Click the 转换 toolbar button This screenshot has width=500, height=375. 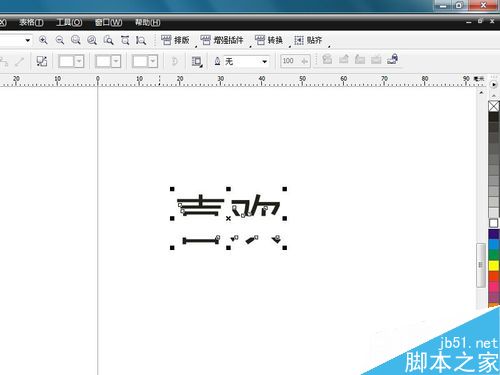269,40
